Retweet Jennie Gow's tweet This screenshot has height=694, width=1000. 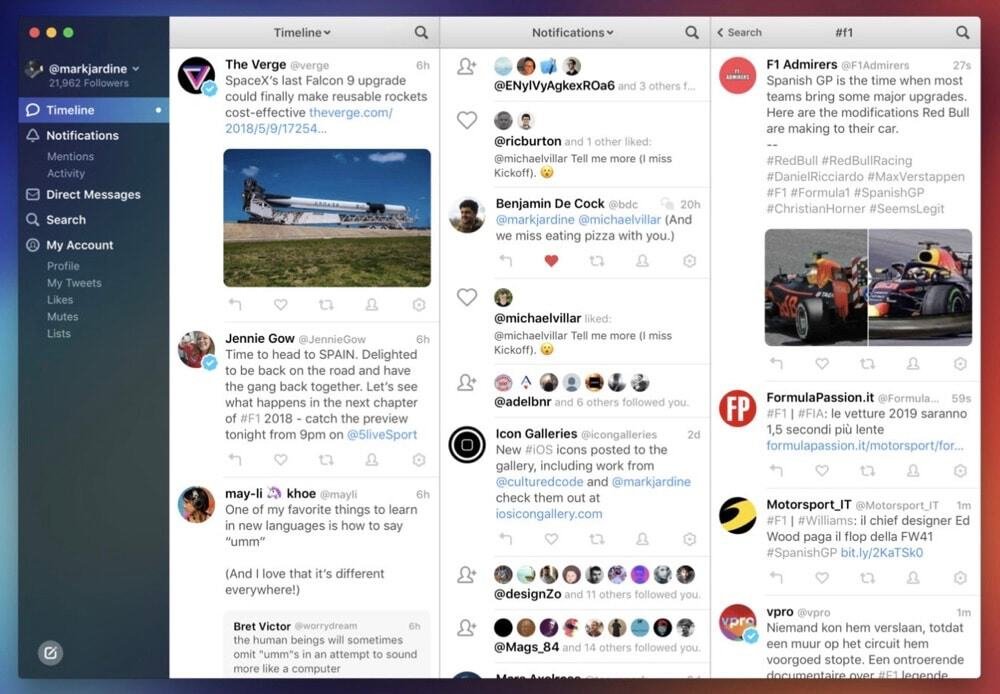tap(327, 459)
